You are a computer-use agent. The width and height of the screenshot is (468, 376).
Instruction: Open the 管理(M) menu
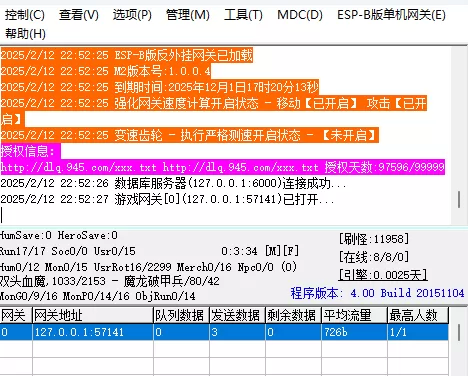pos(188,15)
